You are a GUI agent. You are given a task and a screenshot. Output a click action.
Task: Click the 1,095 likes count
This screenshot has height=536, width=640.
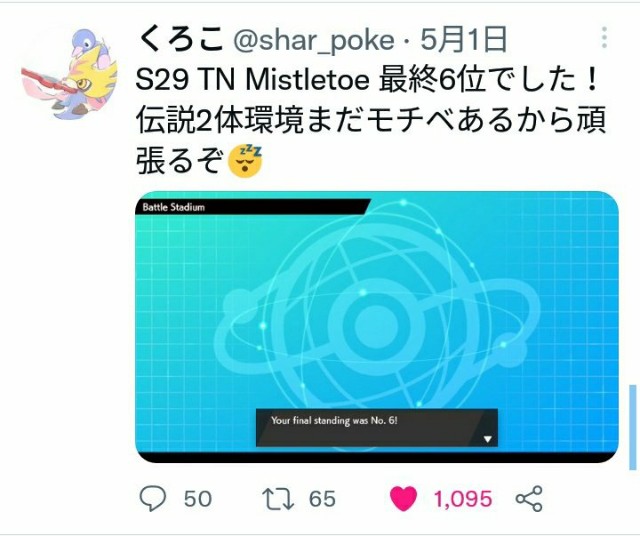point(463,499)
